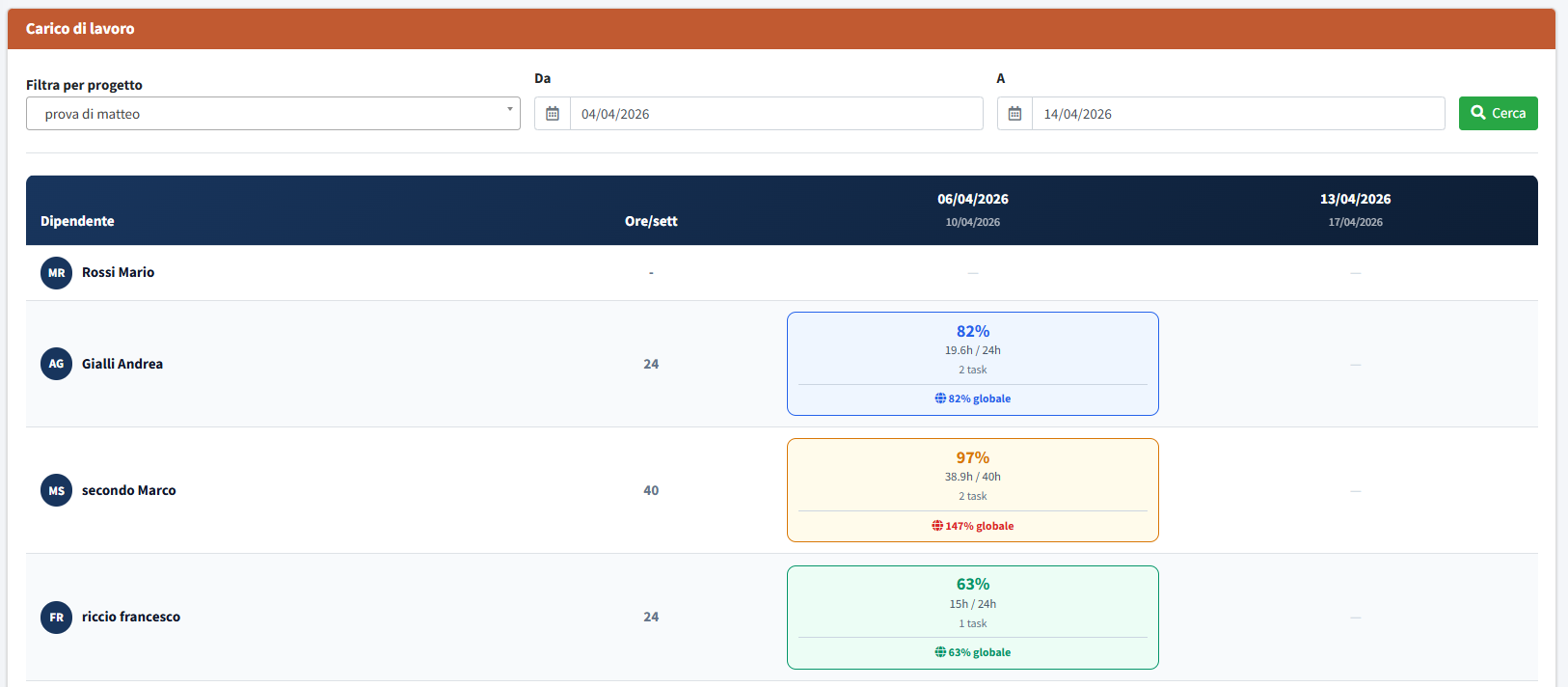Click the AG avatar for Gialli Andrea

pos(56,364)
